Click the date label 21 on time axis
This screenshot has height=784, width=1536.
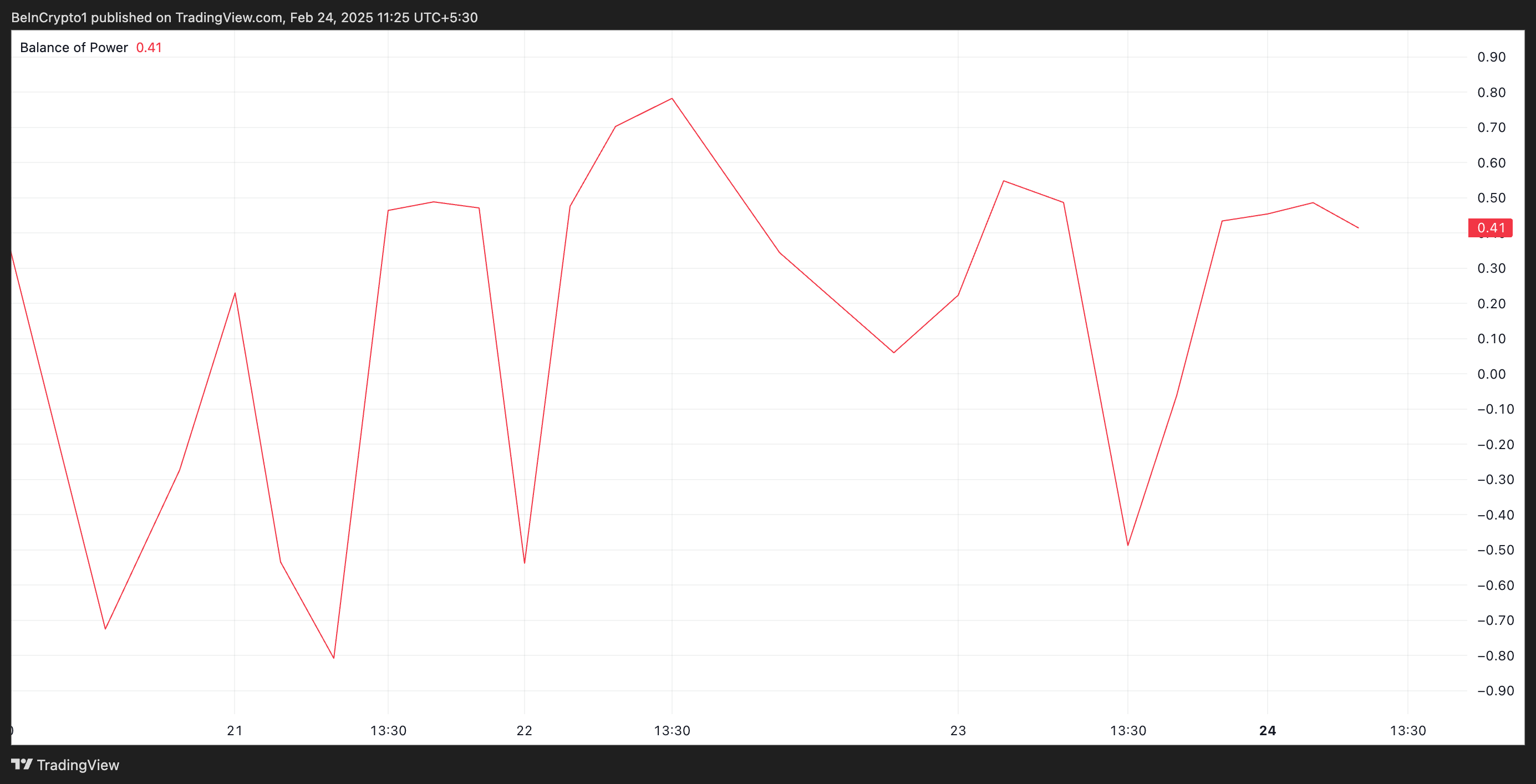point(235,731)
